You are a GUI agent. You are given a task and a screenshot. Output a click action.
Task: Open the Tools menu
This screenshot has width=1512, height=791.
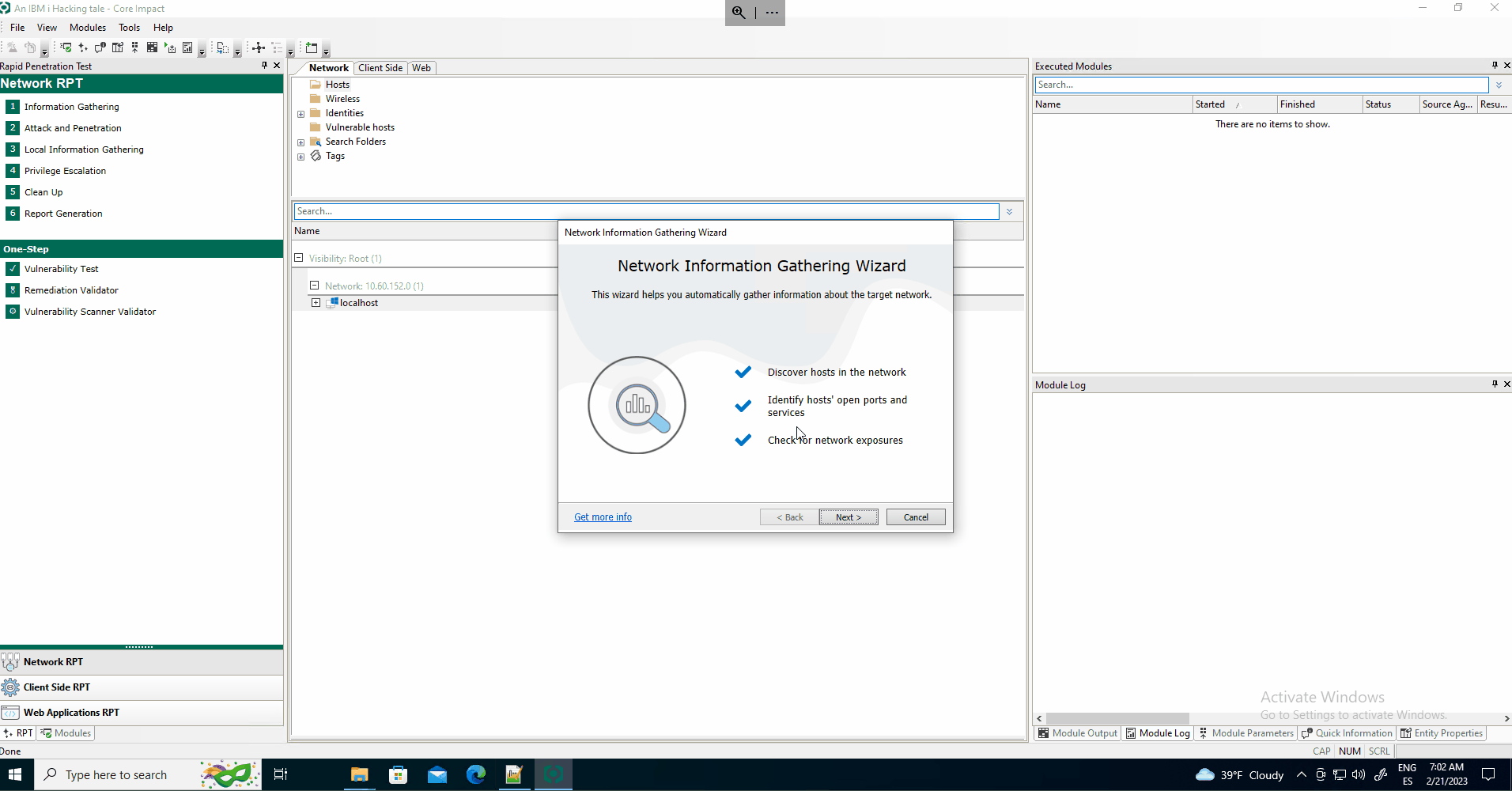pos(129,28)
